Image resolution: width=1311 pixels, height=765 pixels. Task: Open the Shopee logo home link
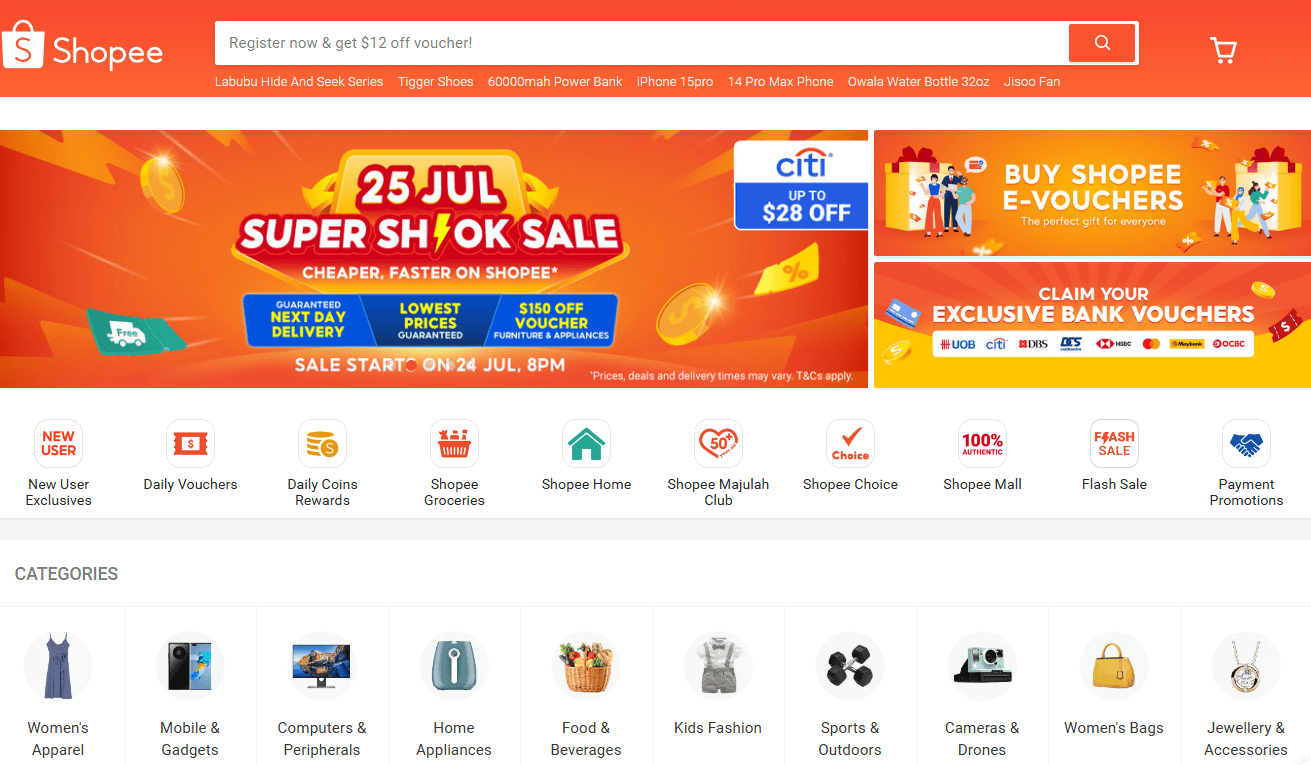[x=83, y=47]
